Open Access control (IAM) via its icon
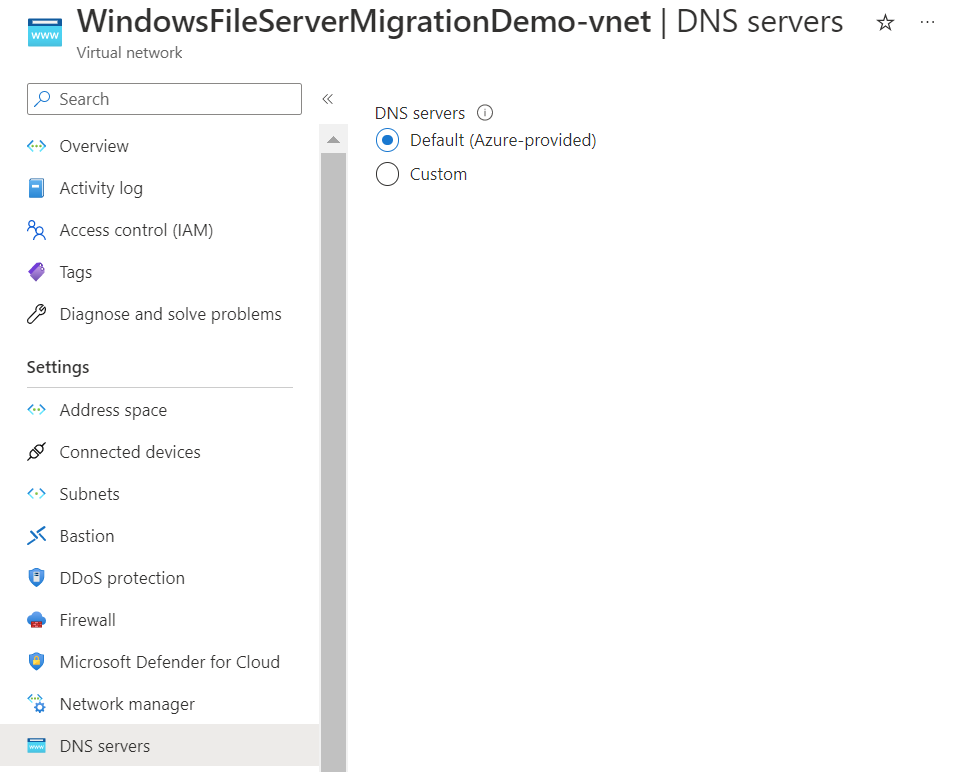Screen dimensions: 977x772 click(x=36, y=230)
